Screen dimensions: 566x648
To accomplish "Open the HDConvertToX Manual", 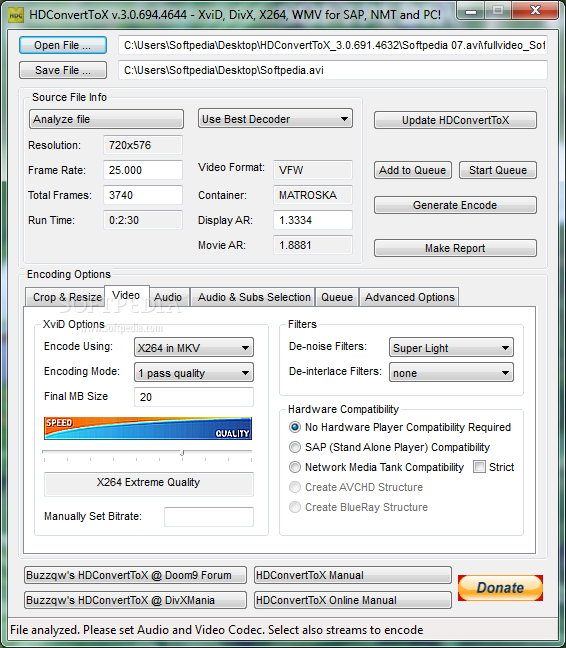I will [x=352, y=575].
